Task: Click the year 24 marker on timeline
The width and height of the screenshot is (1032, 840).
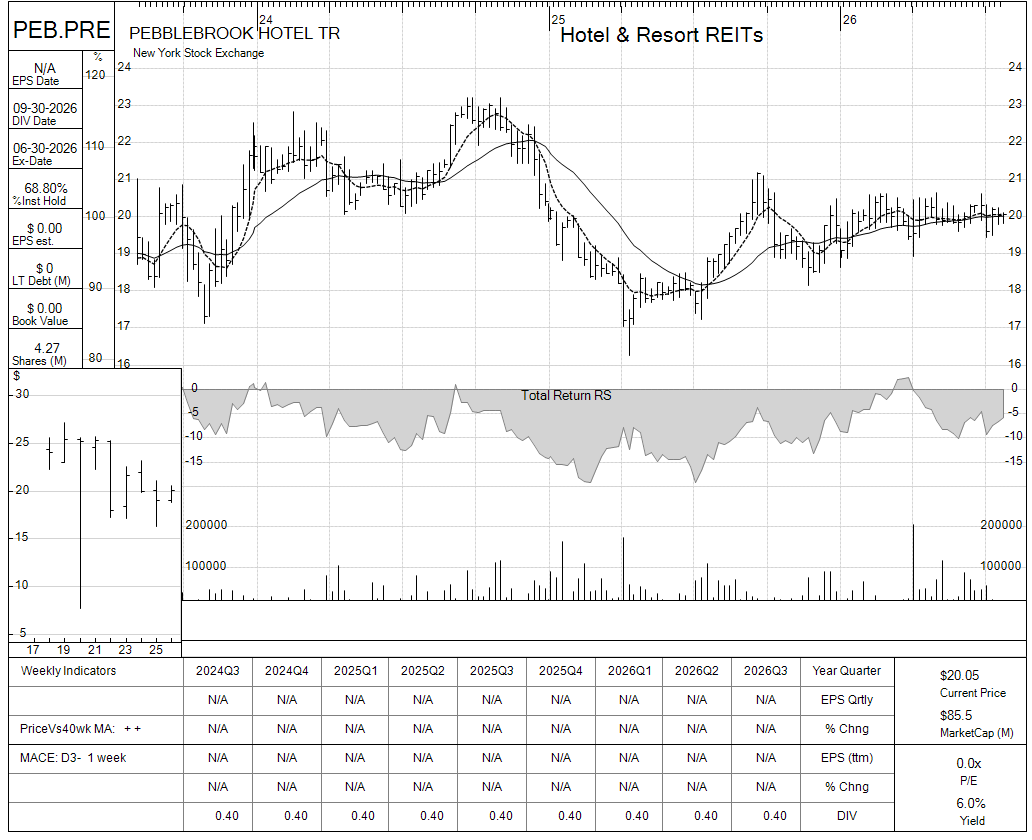Action: [x=265, y=20]
